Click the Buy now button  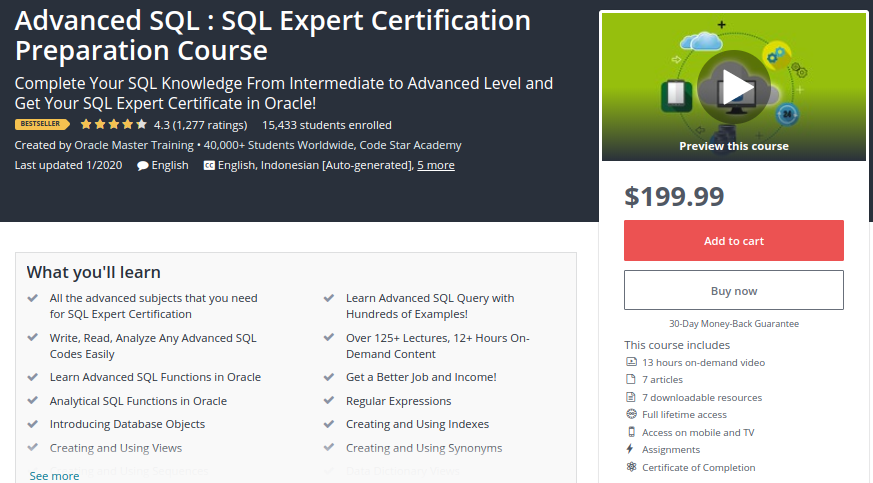(734, 290)
